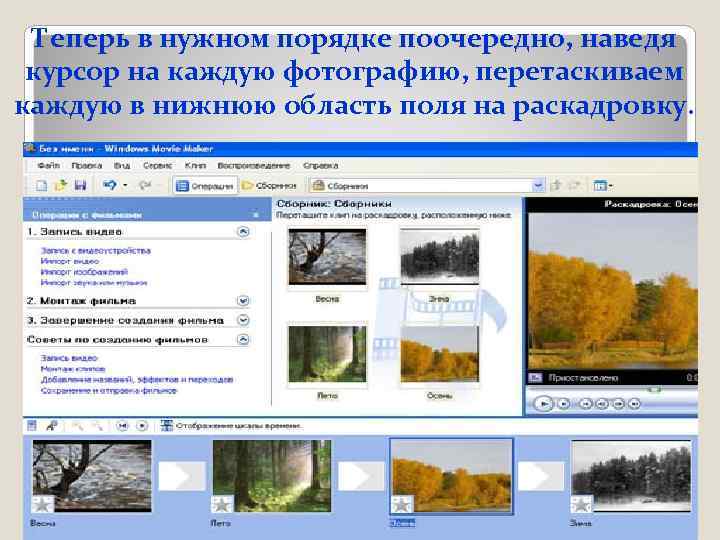Click the zoom out magnifier on storyboard toolbar
The image size is (720, 540).
tap(96, 426)
